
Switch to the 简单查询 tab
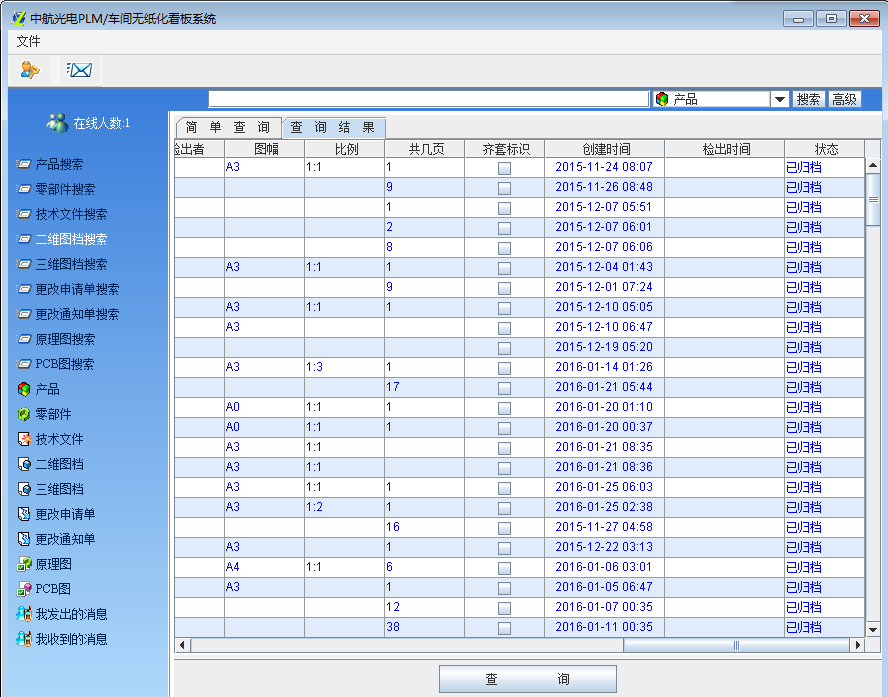(227, 128)
